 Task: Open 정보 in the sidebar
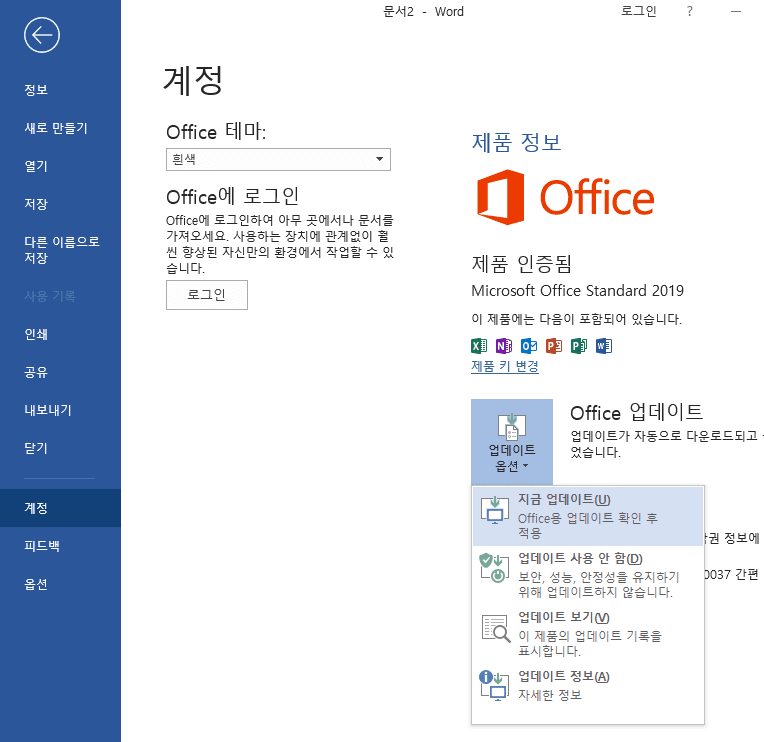pos(36,90)
